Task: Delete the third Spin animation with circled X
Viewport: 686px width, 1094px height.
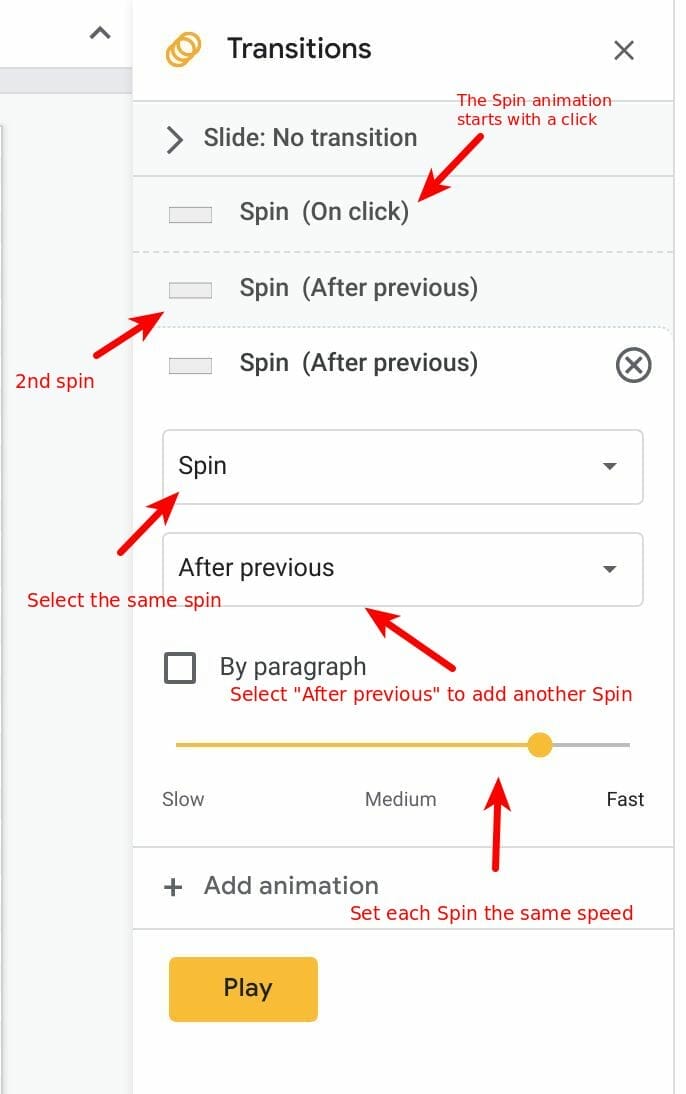Action: [x=634, y=365]
